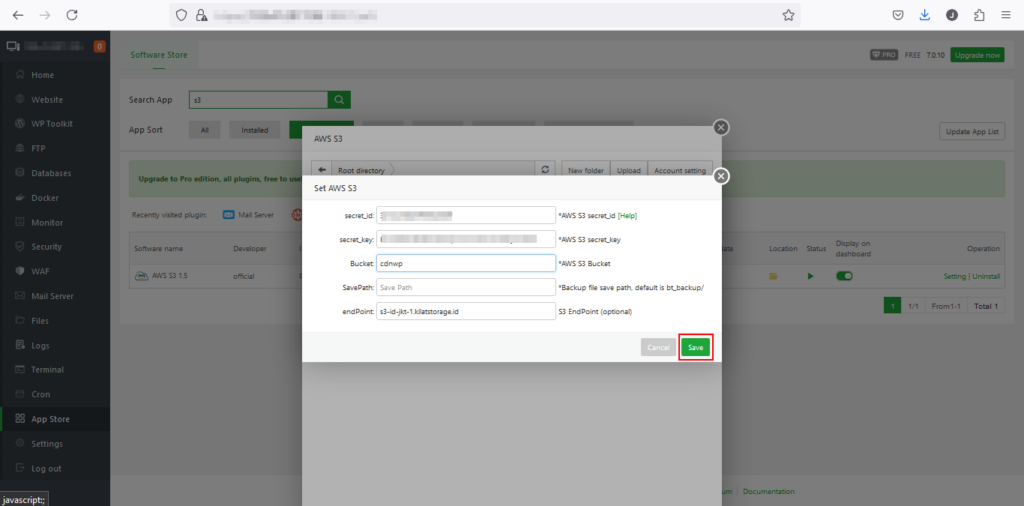Click the plugin location folder icon
The height and width of the screenshot is (506, 1024).
pyautogui.click(x=773, y=276)
